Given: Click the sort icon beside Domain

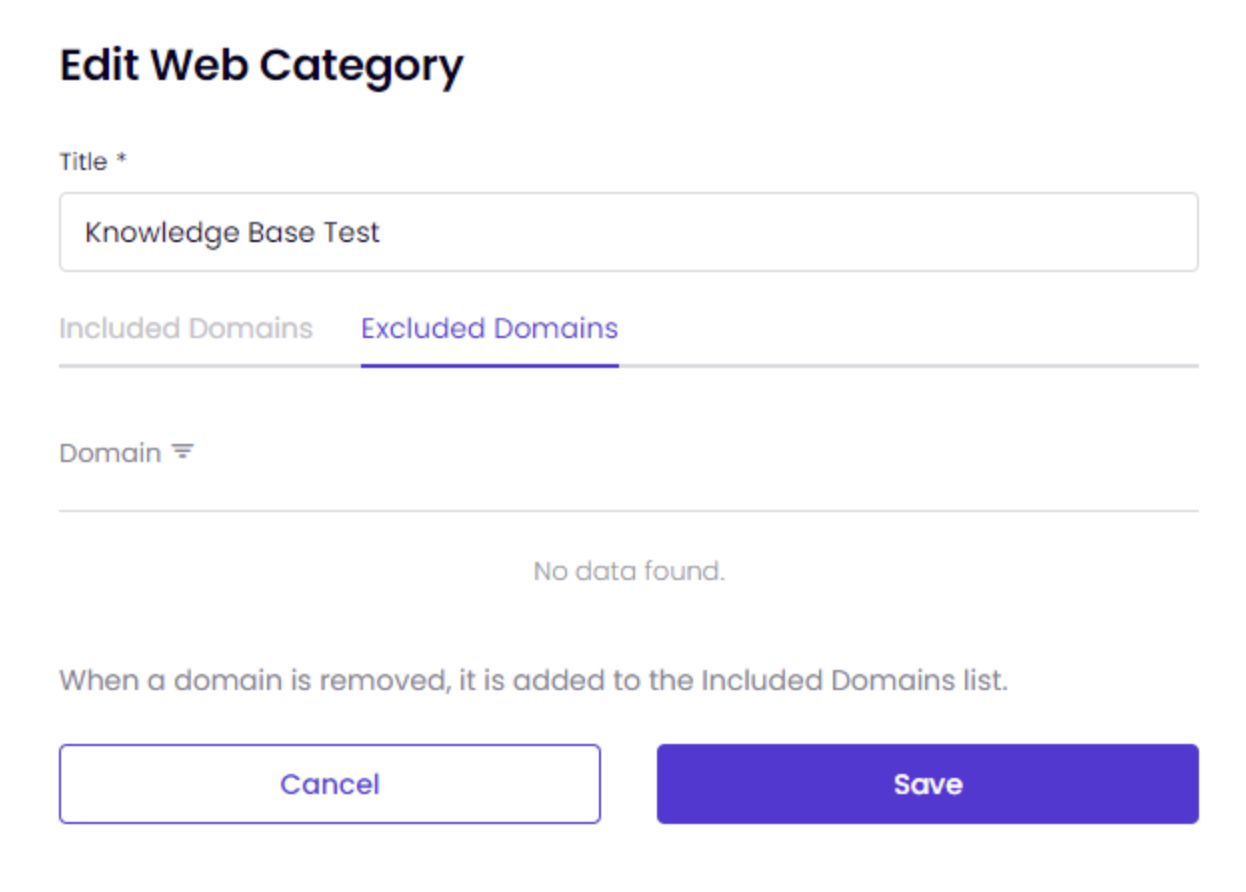Looking at the screenshot, I should click(x=182, y=452).
